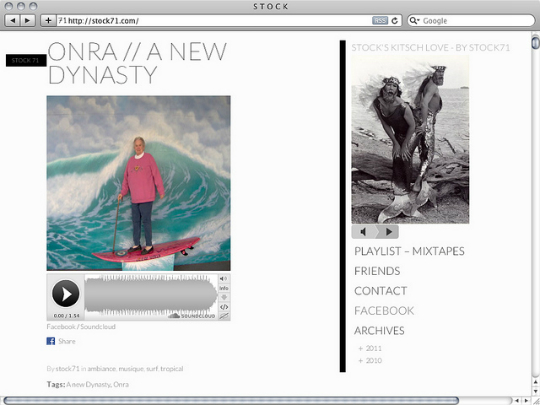Open the SoundCloud logo link in player

coord(192,315)
